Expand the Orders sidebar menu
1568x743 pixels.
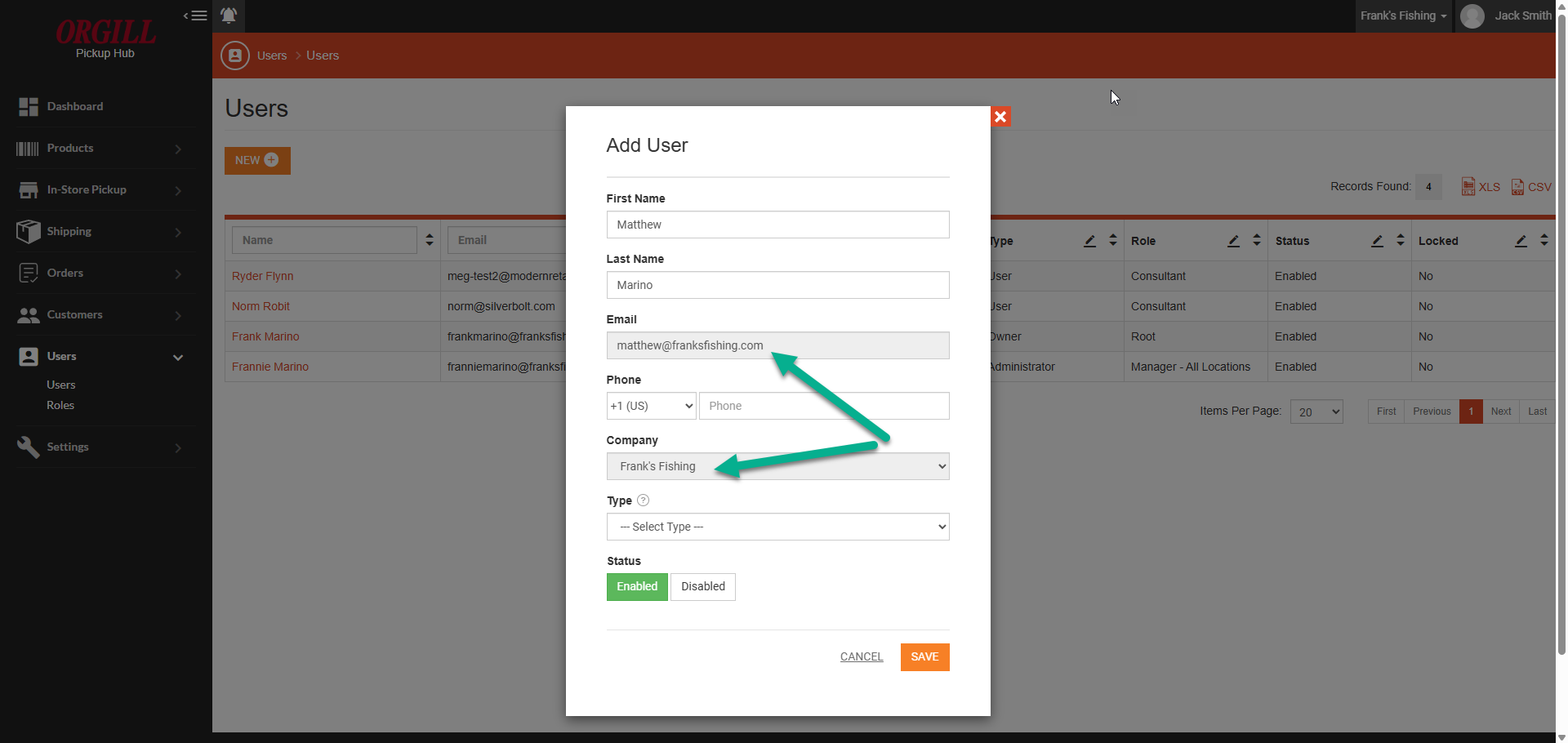pos(178,274)
